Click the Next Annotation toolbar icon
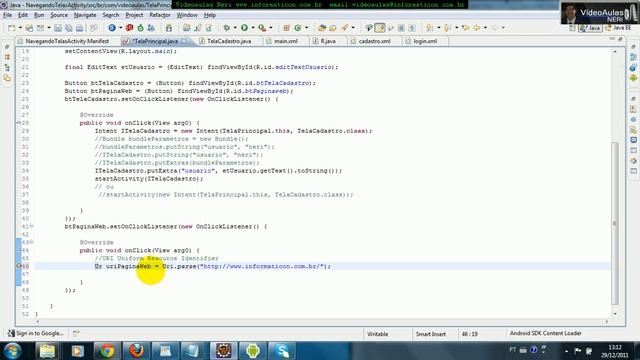640x360 pixels. pos(429,28)
